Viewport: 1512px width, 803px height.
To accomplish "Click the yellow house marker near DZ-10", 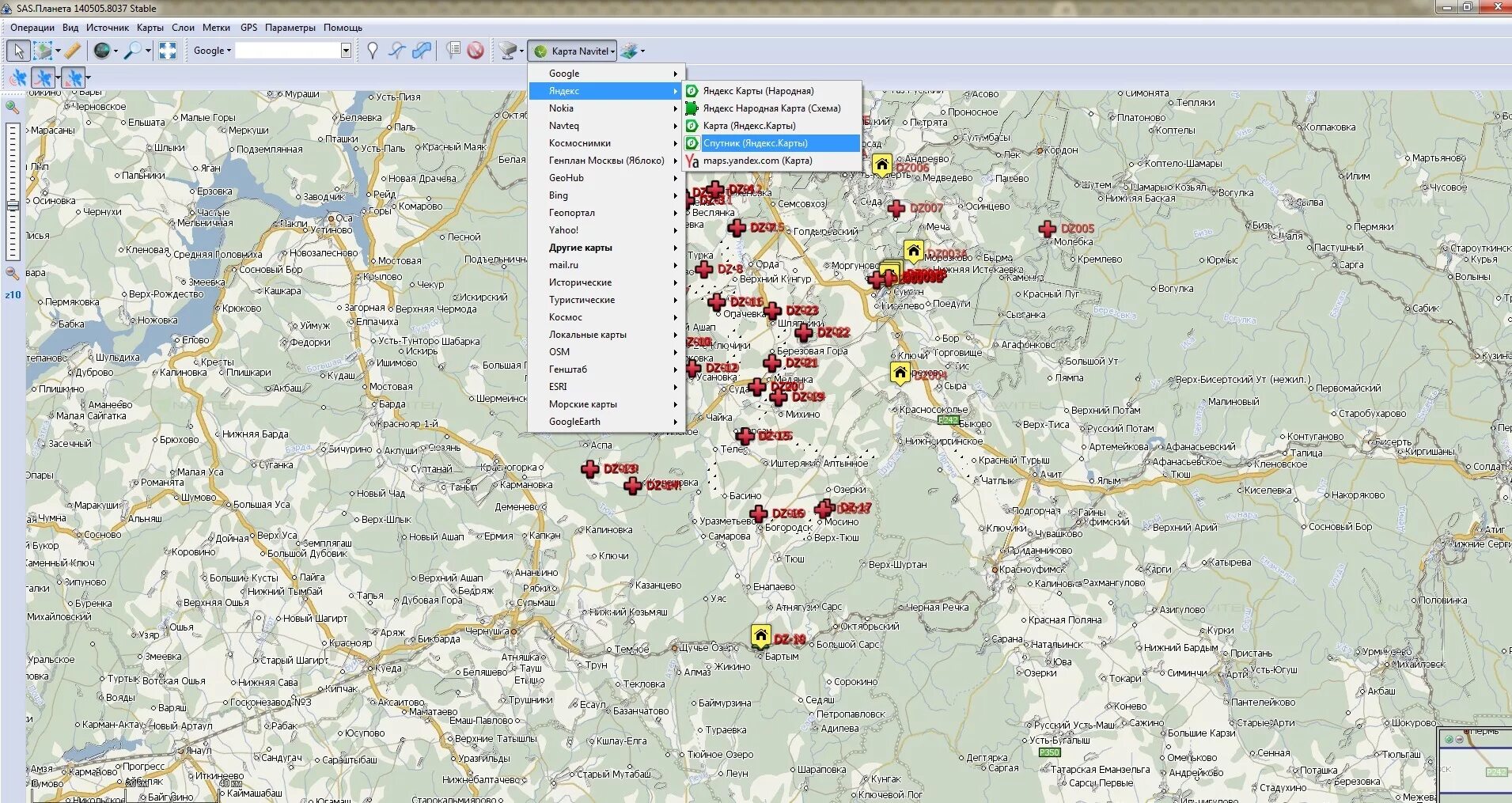I will tap(760, 636).
